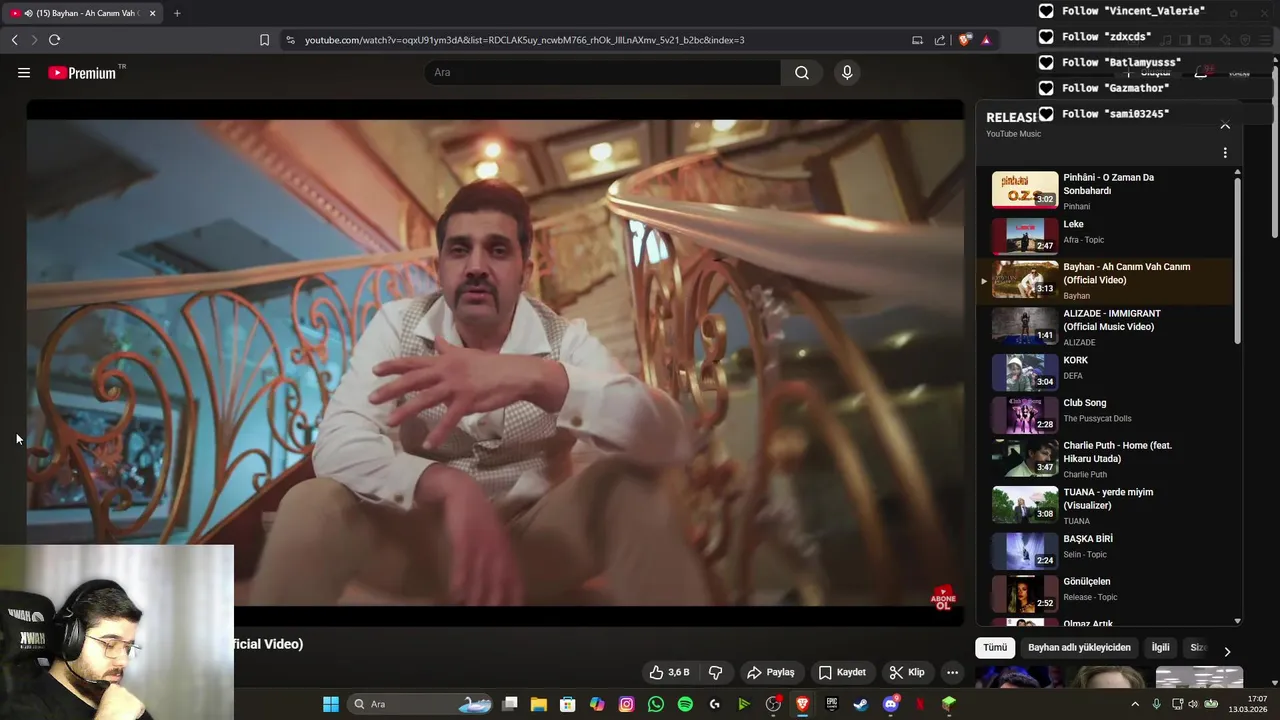Viewport: 1280px width, 720px height.
Task: Select Bayhan adlı yükleyiciden chip
Action: coord(1079,647)
